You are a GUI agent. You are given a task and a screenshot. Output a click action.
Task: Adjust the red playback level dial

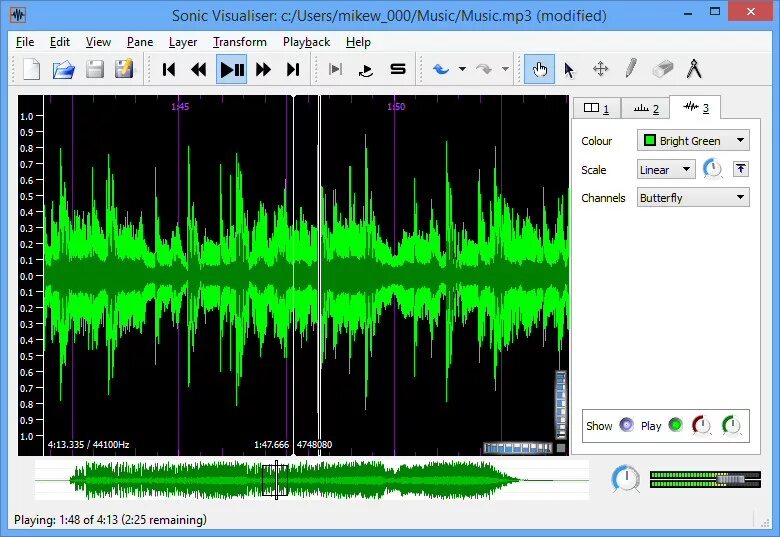702,425
